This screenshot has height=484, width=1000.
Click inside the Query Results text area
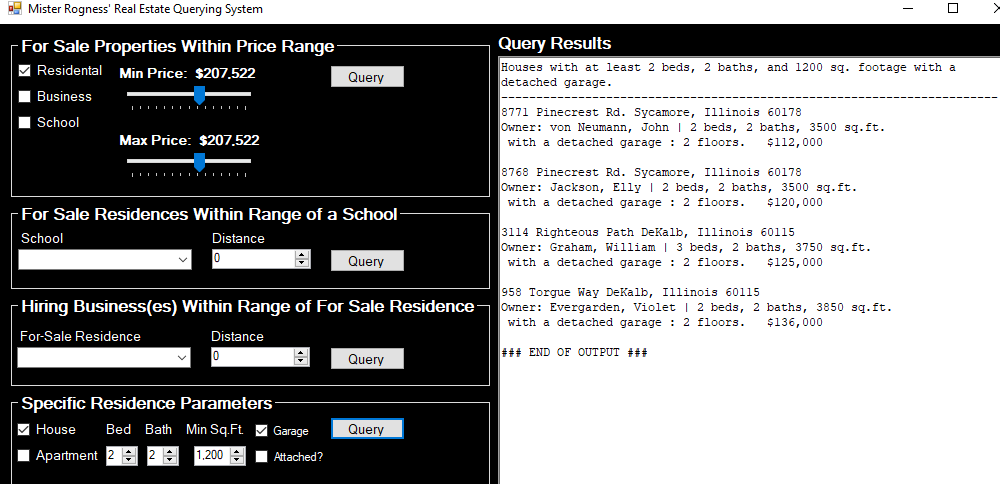(x=748, y=420)
